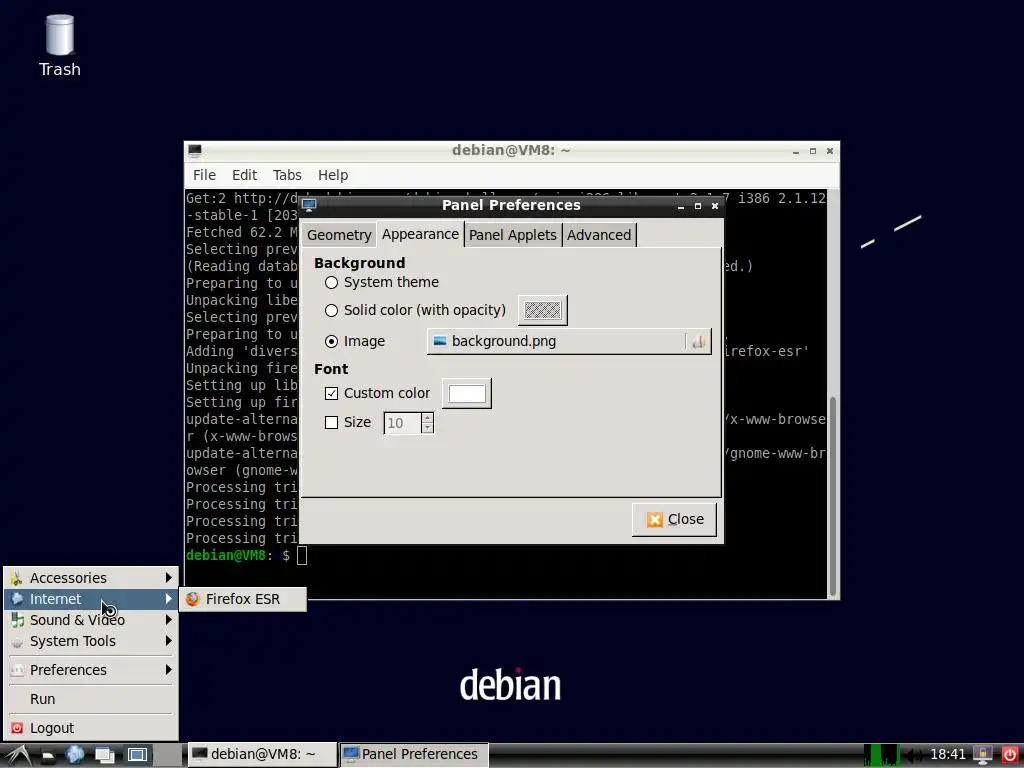Launch the file manager from the panel
1024x768 pixels.
tap(48, 756)
